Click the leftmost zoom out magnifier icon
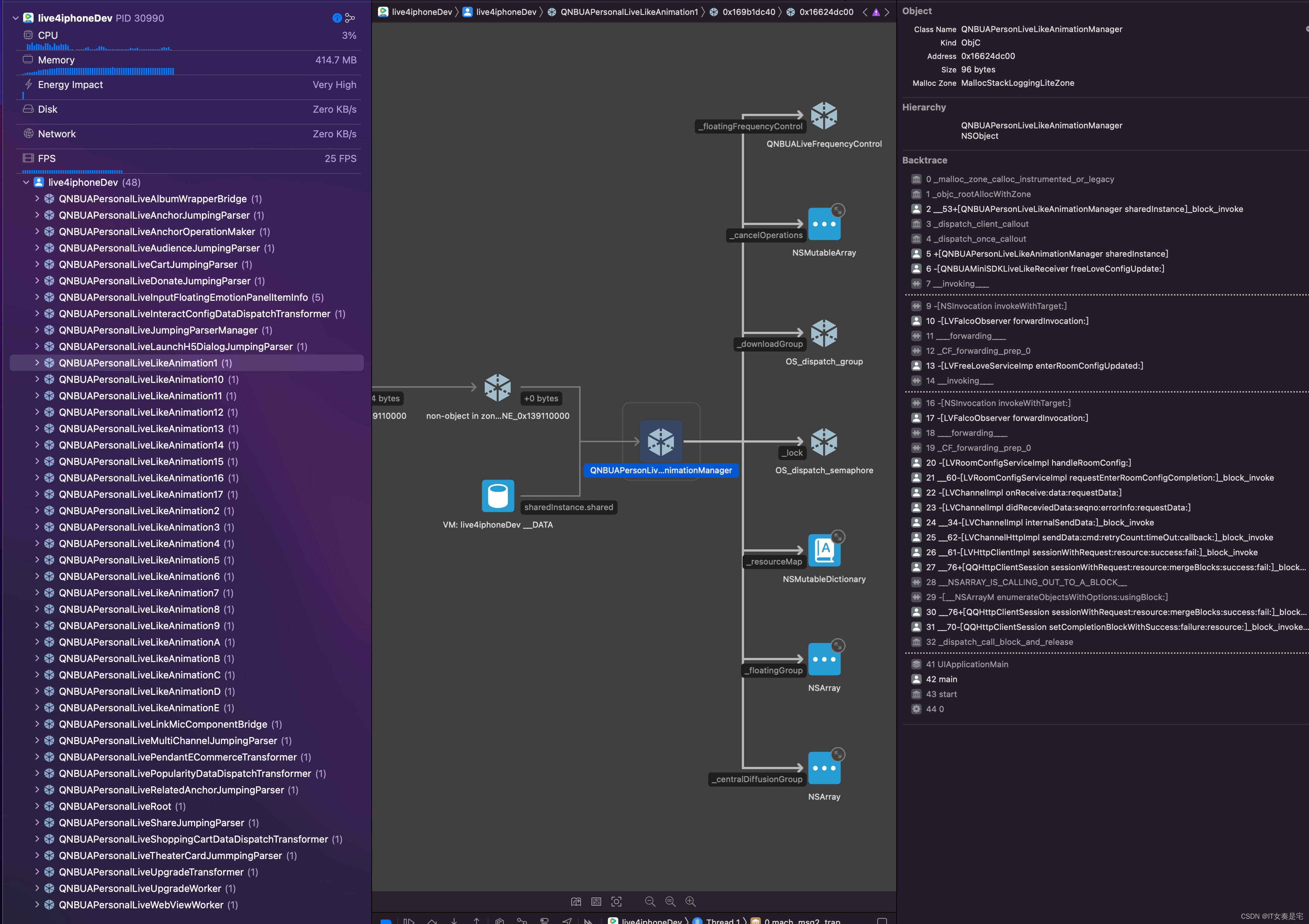 coord(650,901)
